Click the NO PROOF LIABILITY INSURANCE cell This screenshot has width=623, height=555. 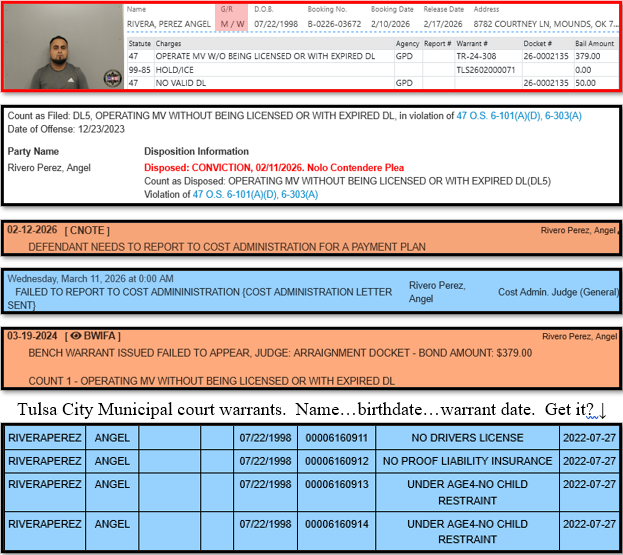pos(467,461)
